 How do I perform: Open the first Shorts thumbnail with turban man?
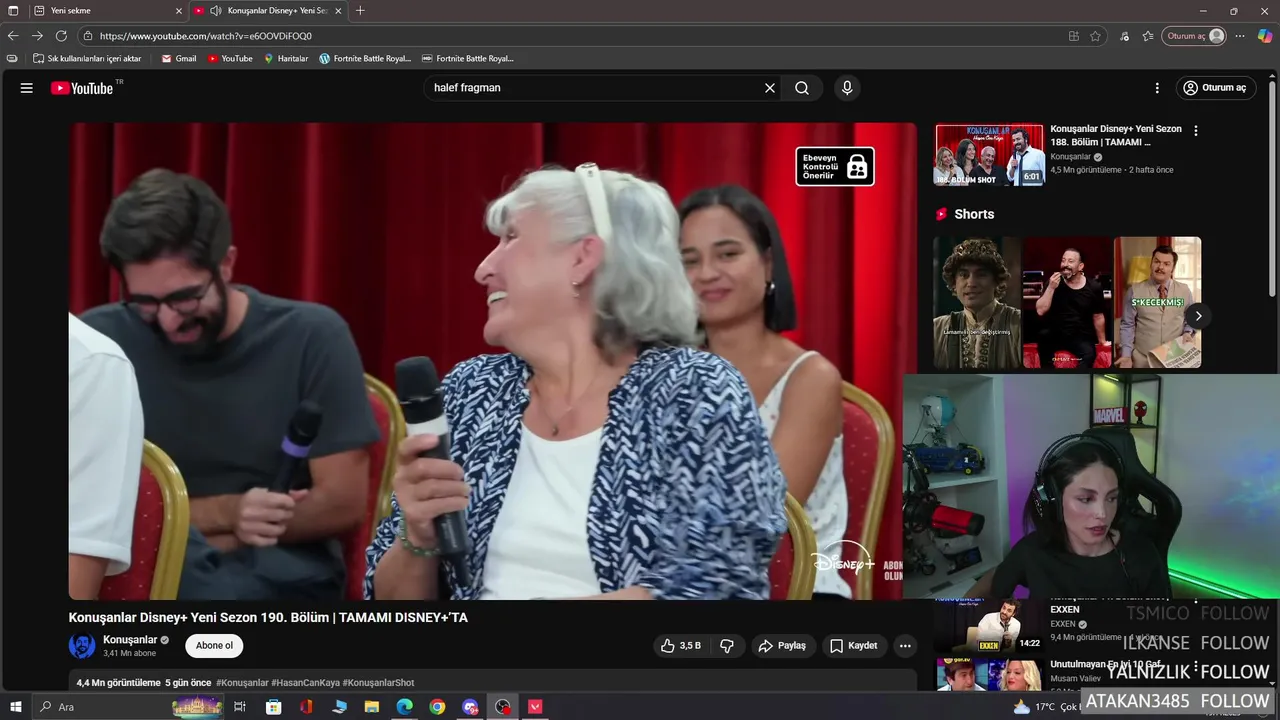(x=977, y=302)
